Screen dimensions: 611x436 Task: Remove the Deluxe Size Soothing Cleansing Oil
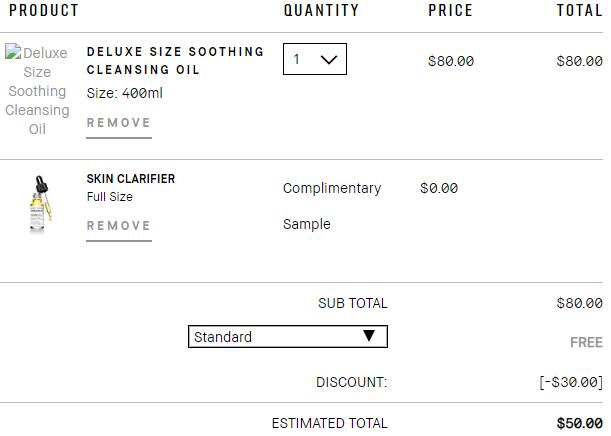(x=119, y=123)
